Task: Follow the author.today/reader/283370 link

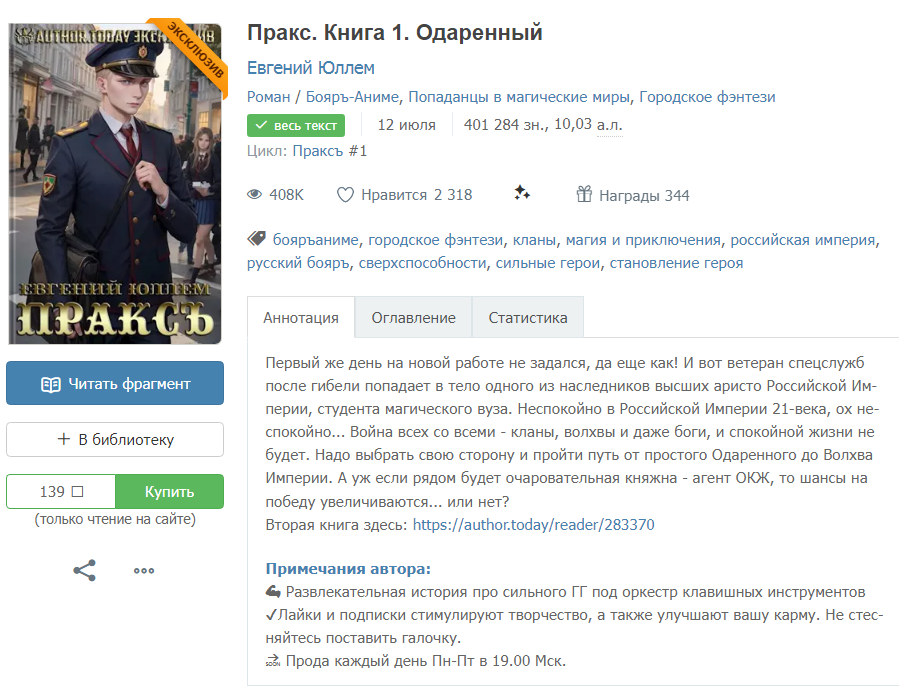Action: pos(533,525)
